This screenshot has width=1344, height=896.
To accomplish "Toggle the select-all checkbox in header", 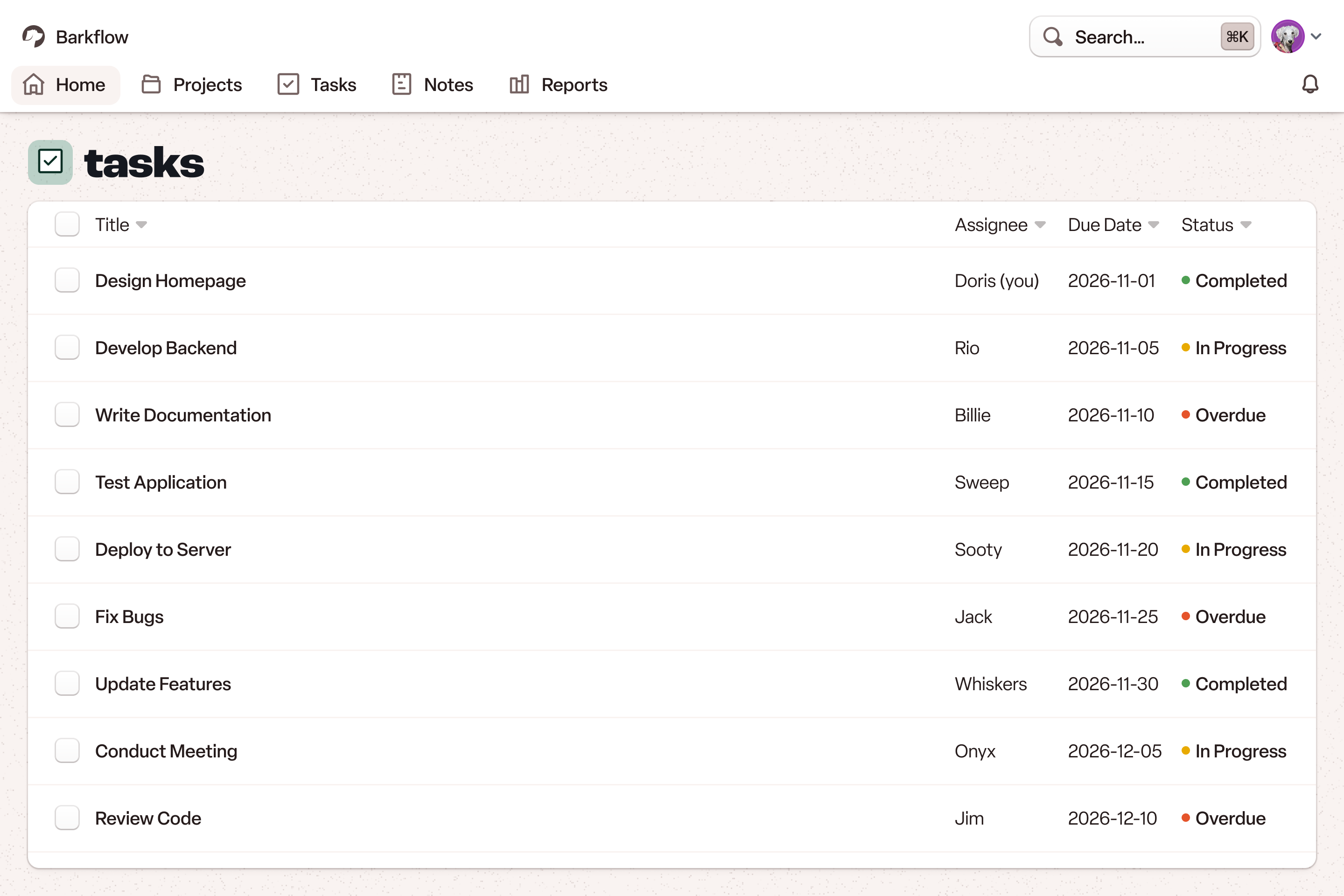I will pos(67,224).
